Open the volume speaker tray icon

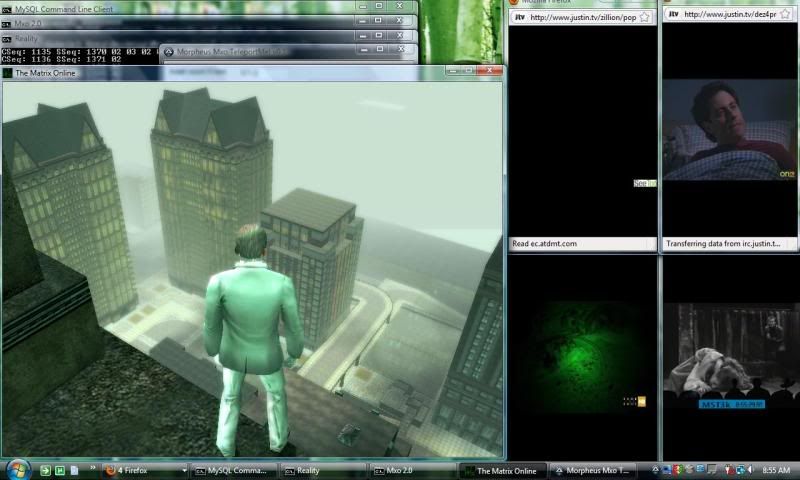click(x=751, y=470)
